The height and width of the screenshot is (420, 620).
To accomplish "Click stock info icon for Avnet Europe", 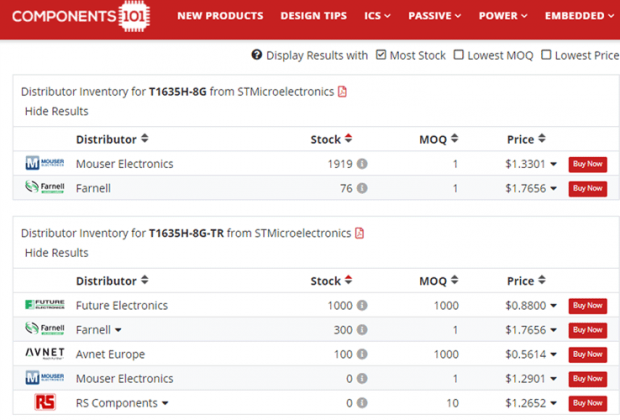I will (x=362, y=354).
